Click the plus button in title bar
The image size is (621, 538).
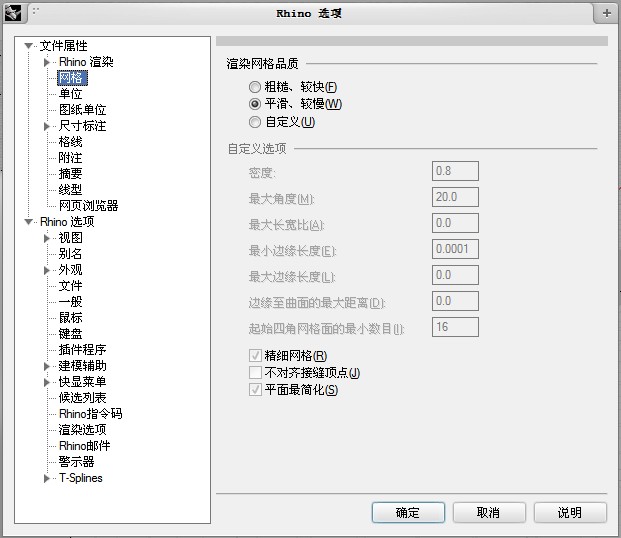point(606,13)
